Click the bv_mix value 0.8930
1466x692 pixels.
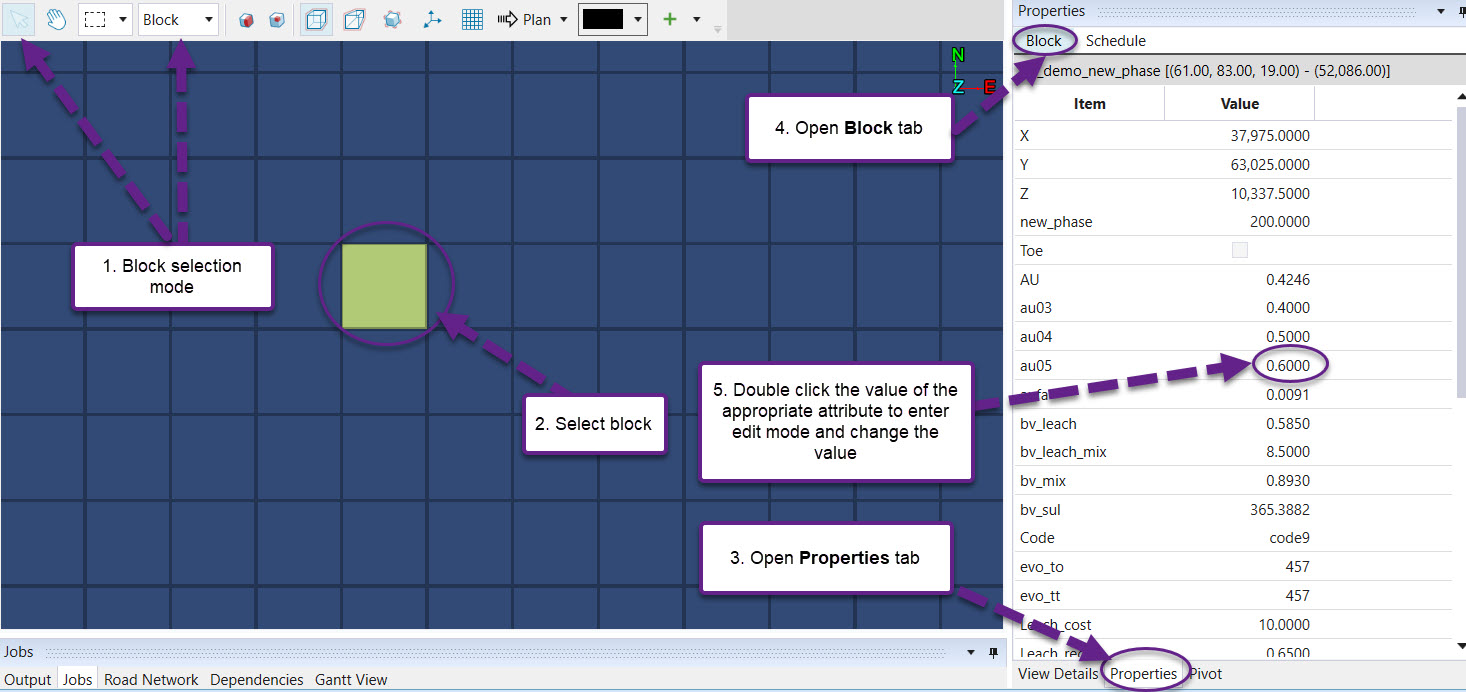click(1288, 481)
